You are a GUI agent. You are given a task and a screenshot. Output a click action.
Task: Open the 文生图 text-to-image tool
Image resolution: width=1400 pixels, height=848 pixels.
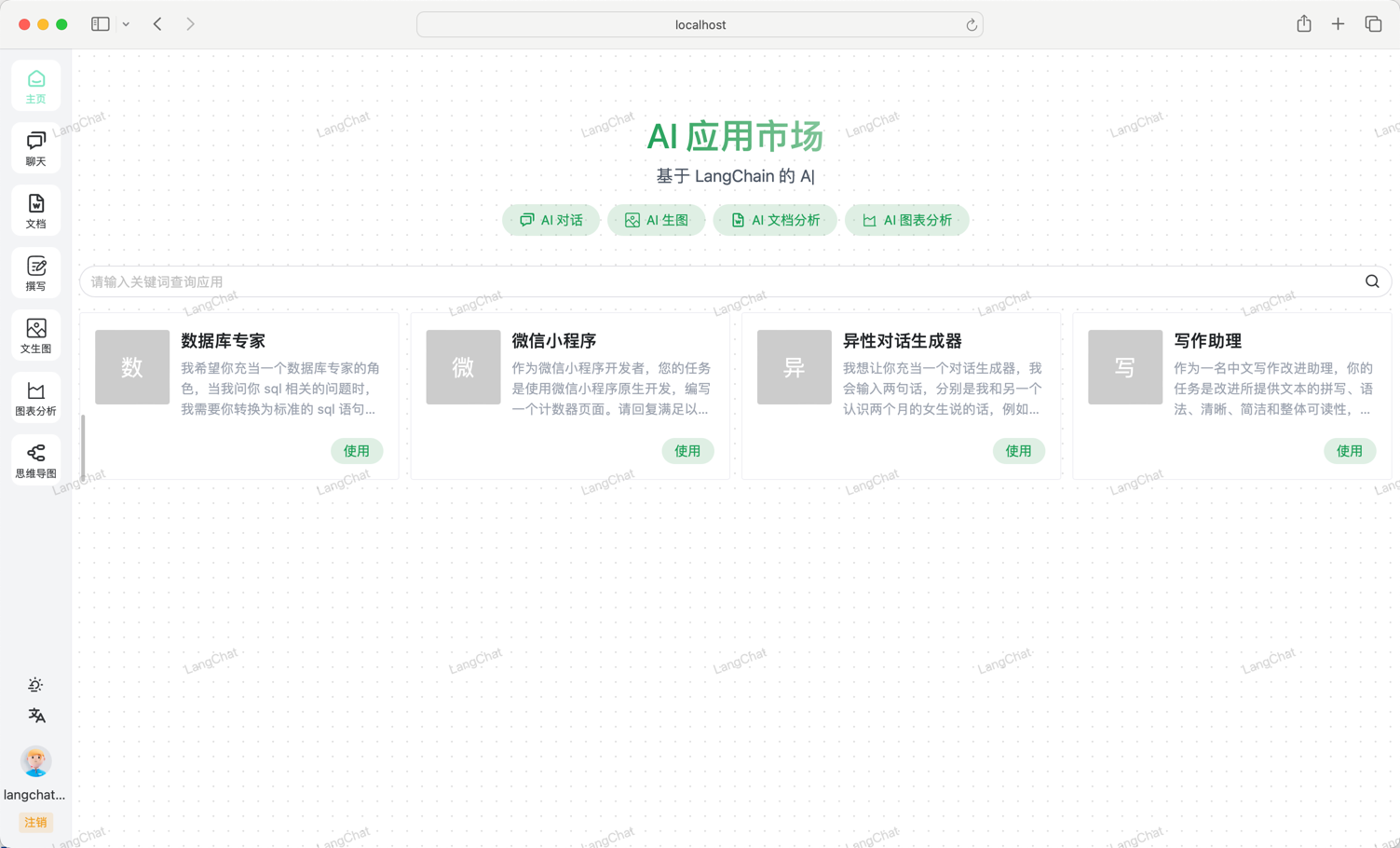(35, 335)
